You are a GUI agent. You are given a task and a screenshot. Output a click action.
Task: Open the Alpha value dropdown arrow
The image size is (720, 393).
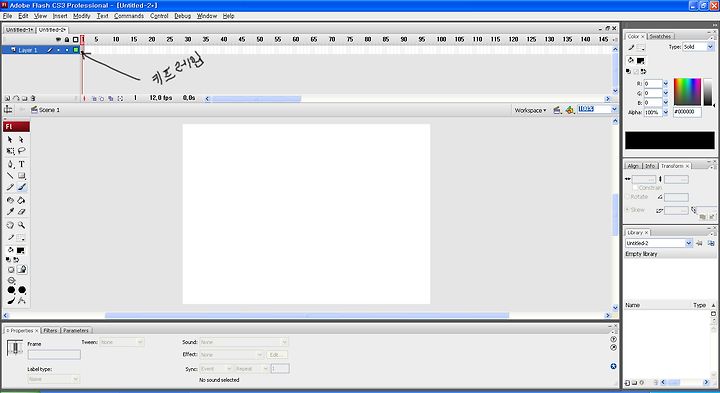point(665,112)
